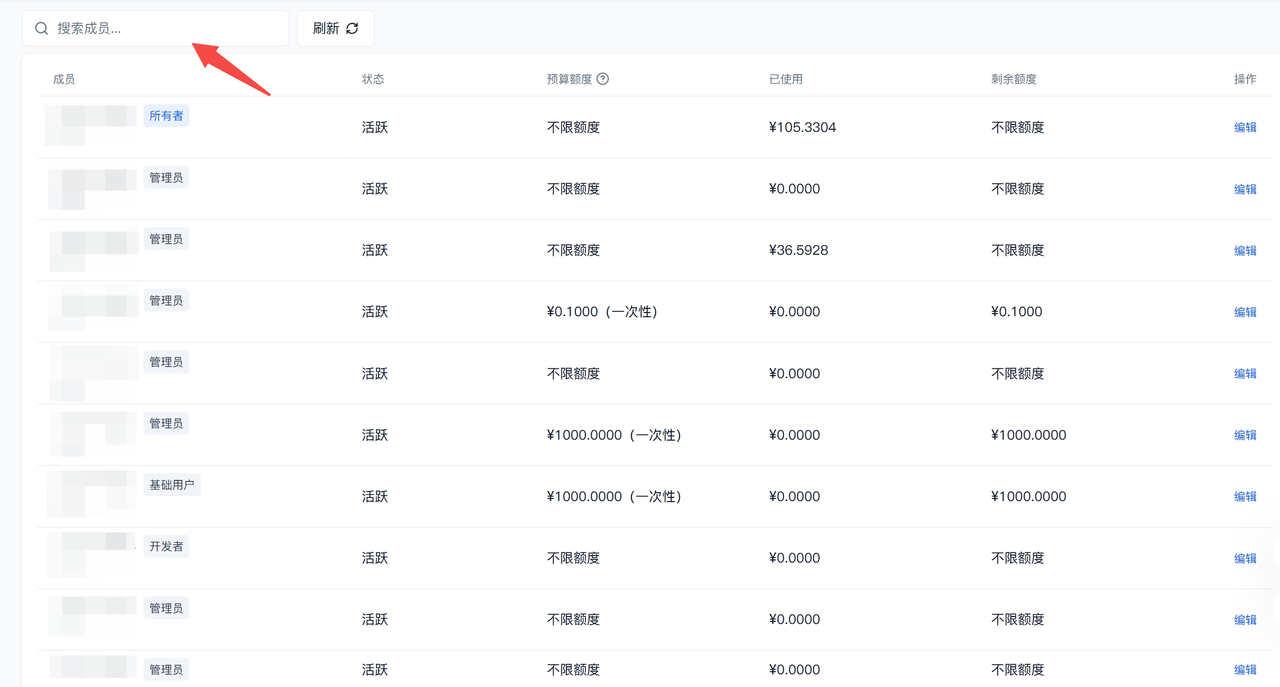1280x687 pixels.
Task: Click the 状态 column header
Action: click(373, 79)
